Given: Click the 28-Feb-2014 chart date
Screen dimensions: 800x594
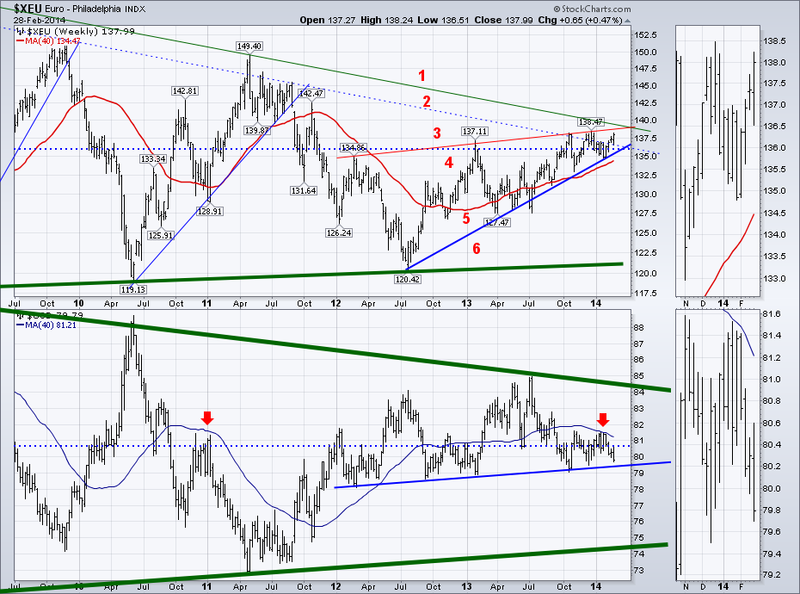Looking at the screenshot, I should point(40,20).
